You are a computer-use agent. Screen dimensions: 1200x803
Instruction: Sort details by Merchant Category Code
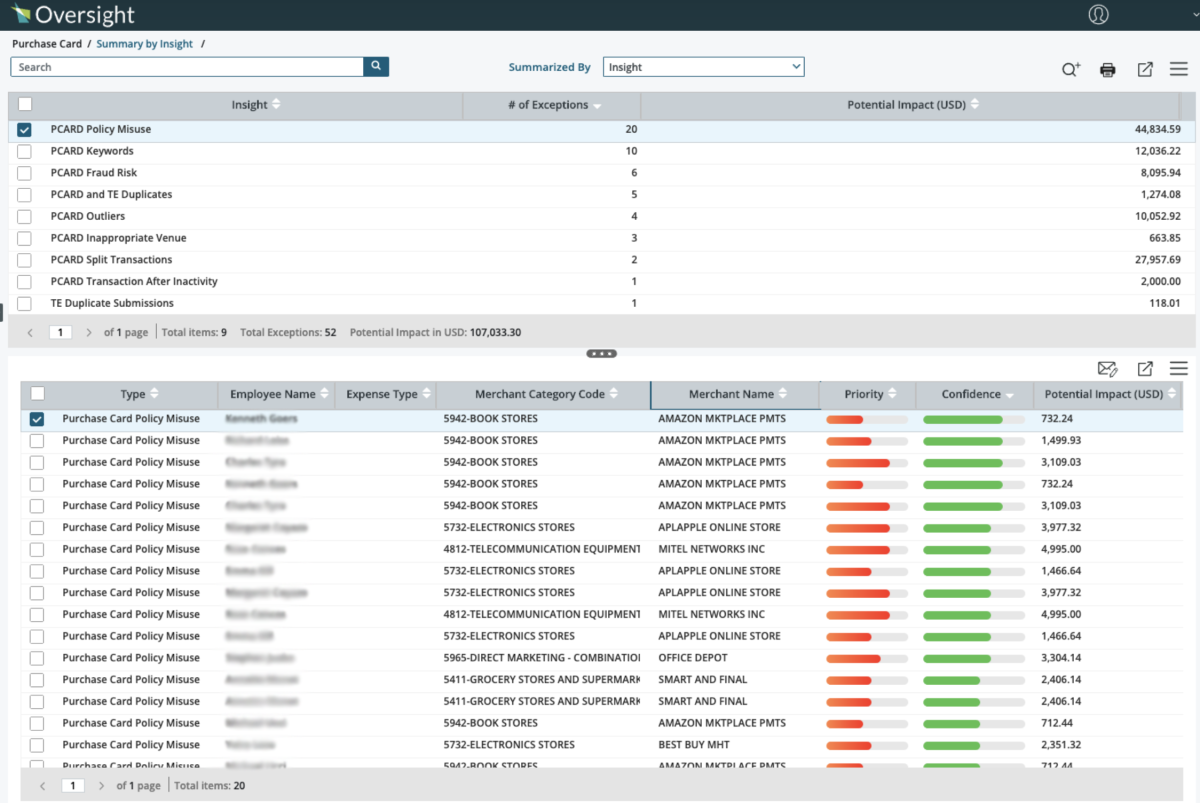(546, 394)
